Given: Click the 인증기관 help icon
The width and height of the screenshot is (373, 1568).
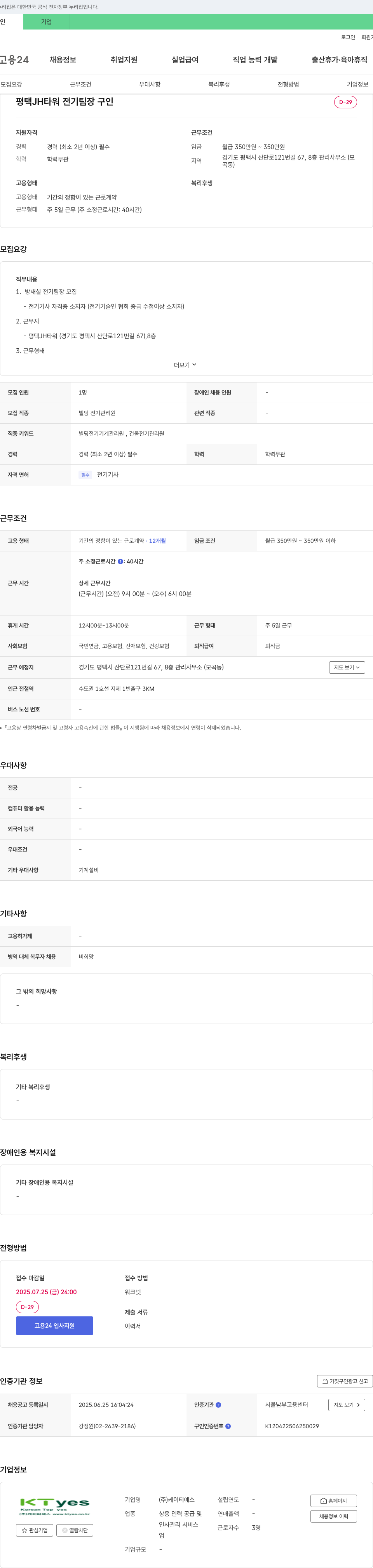Looking at the screenshot, I should [x=218, y=1405].
